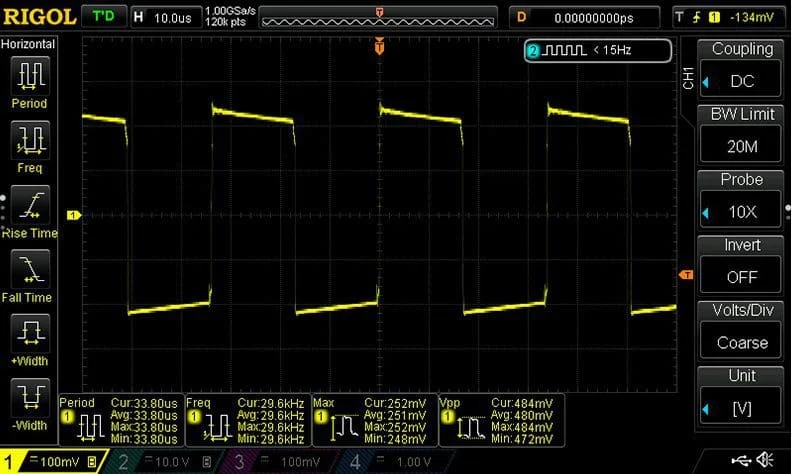Click the trigger level -134mV readout
The height and width of the screenshot is (474, 792).
coord(752,18)
